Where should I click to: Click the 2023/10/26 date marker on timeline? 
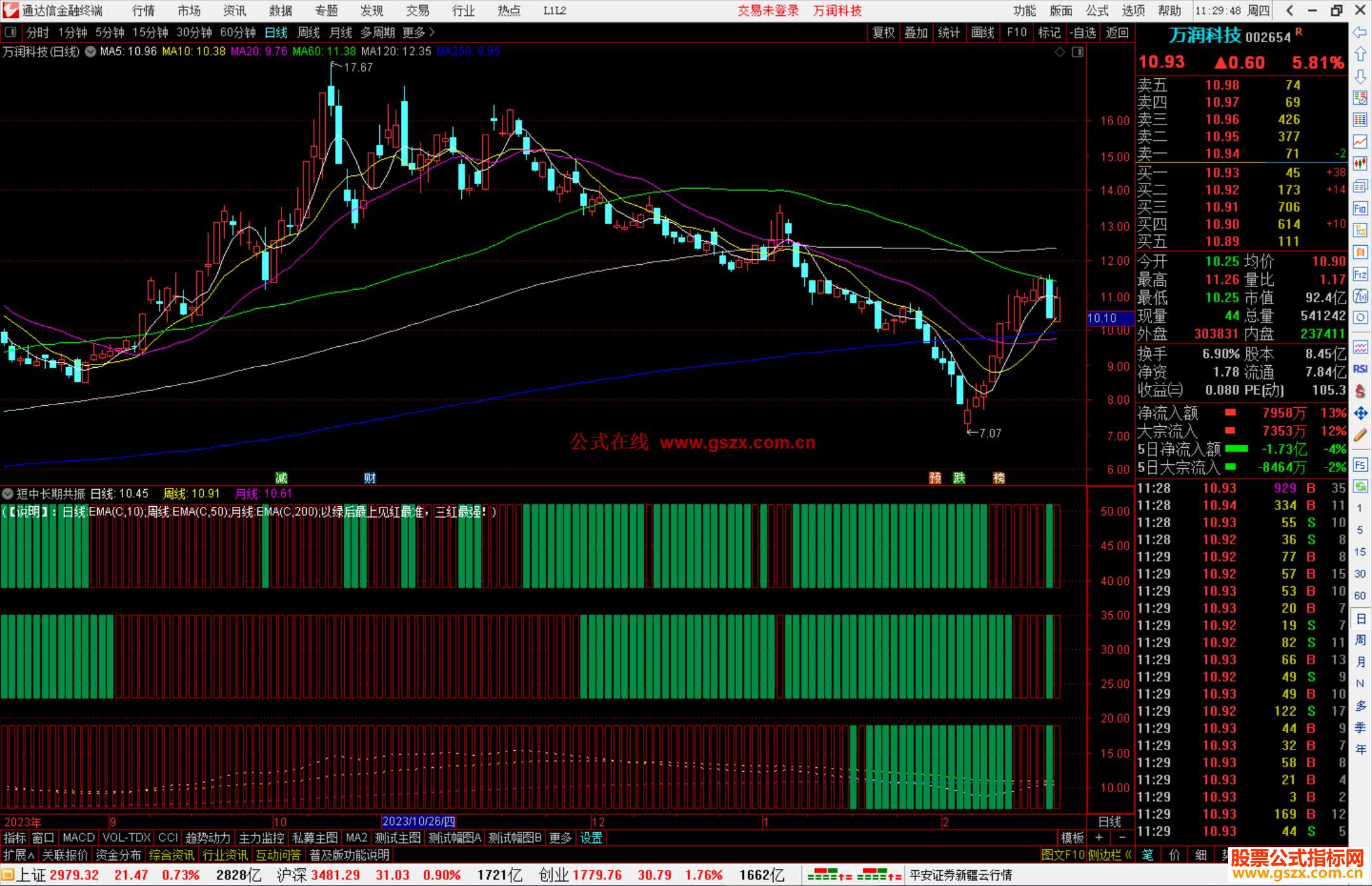(419, 822)
